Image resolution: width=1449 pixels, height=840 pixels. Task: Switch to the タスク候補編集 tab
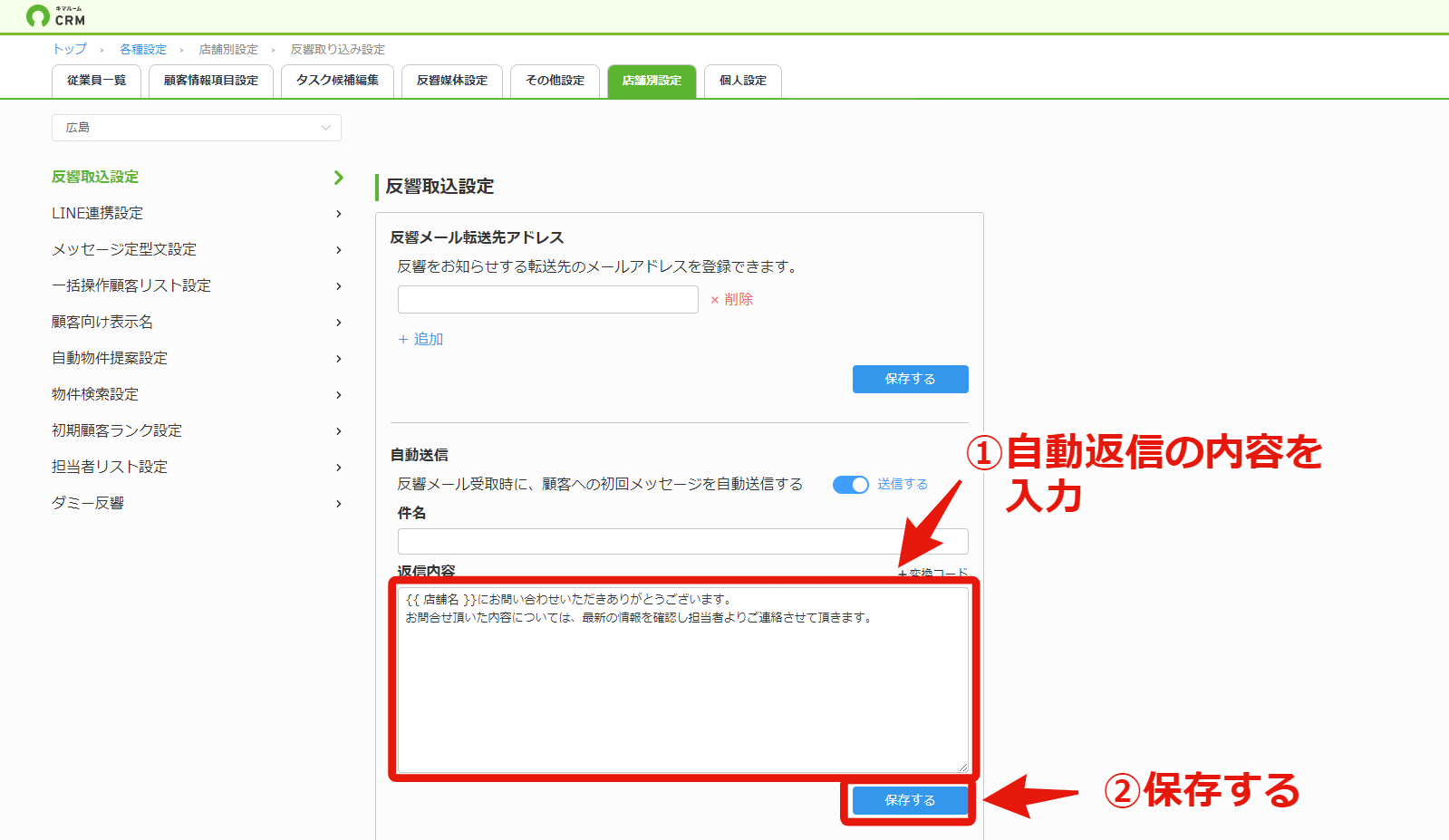[337, 81]
